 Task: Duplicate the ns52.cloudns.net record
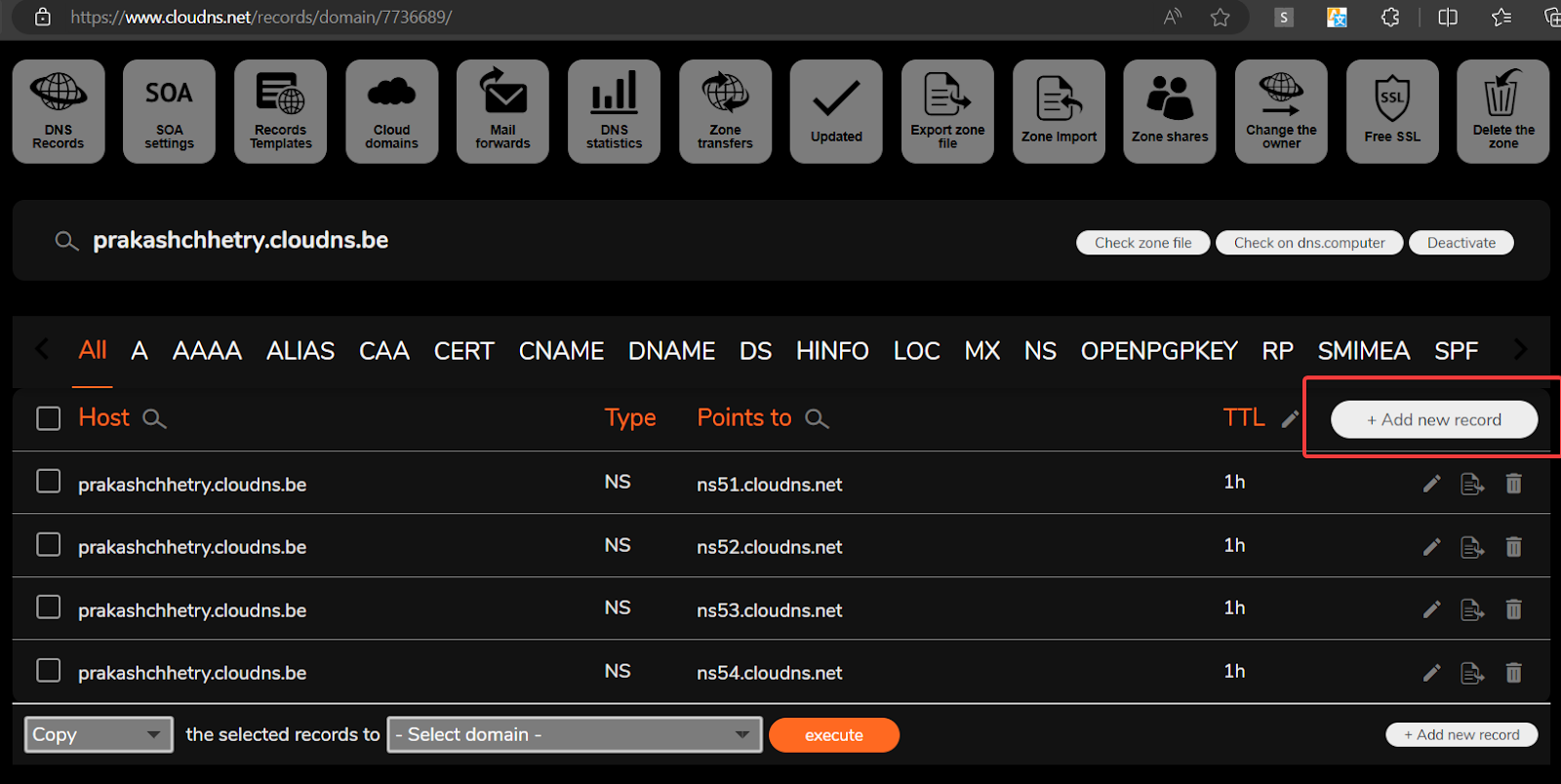pyautogui.click(x=1472, y=547)
